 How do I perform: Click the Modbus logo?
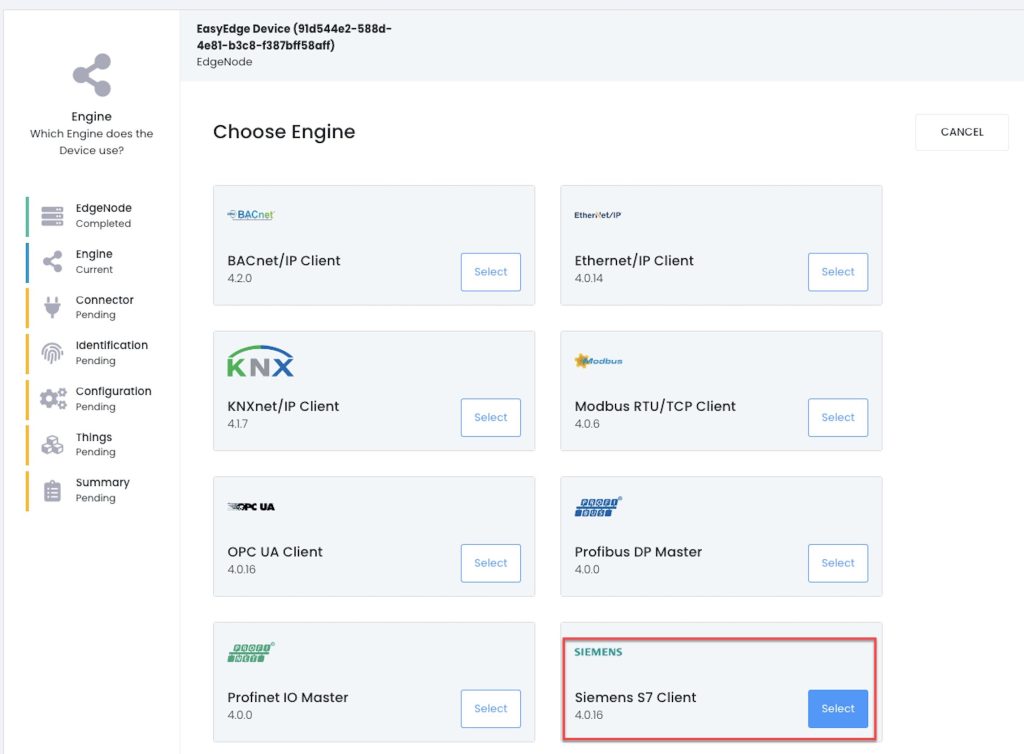click(598, 360)
